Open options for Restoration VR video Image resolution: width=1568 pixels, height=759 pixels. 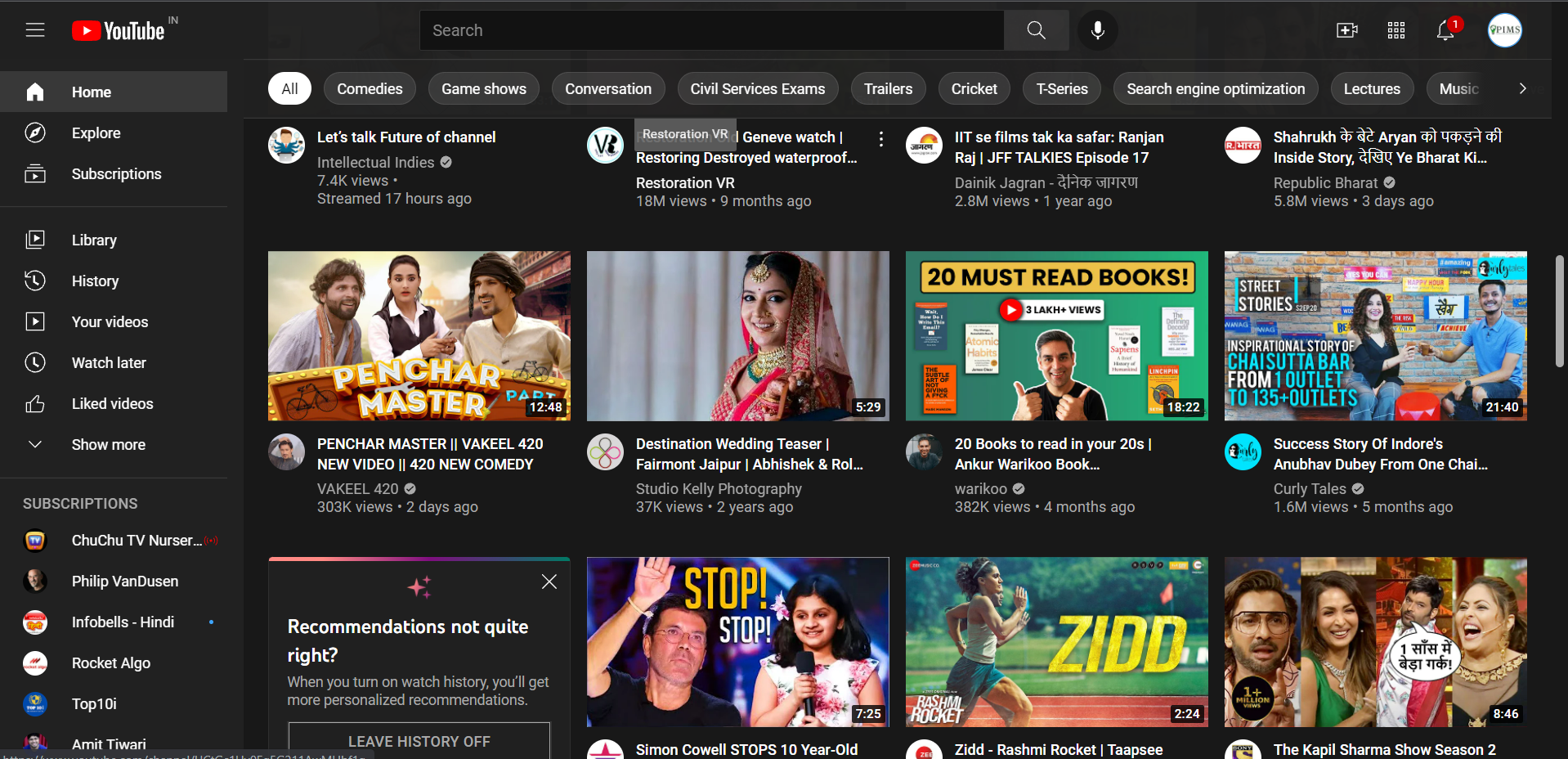(x=880, y=140)
